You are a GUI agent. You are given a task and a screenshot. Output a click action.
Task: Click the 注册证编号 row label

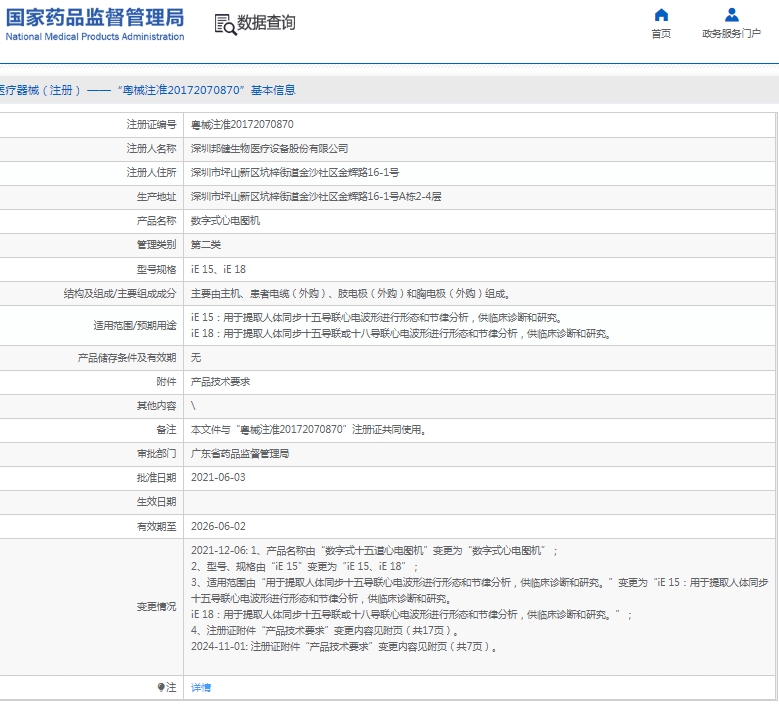point(151,124)
